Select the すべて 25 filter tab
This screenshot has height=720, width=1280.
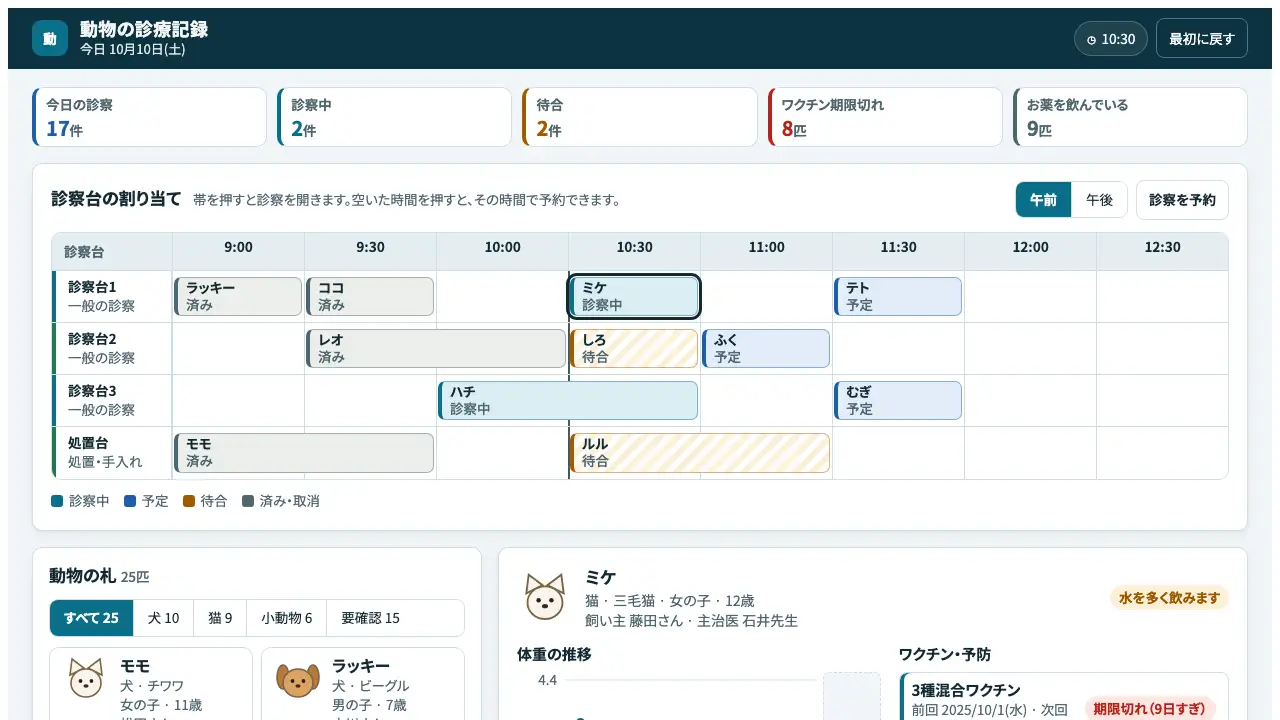(x=91, y=618)
